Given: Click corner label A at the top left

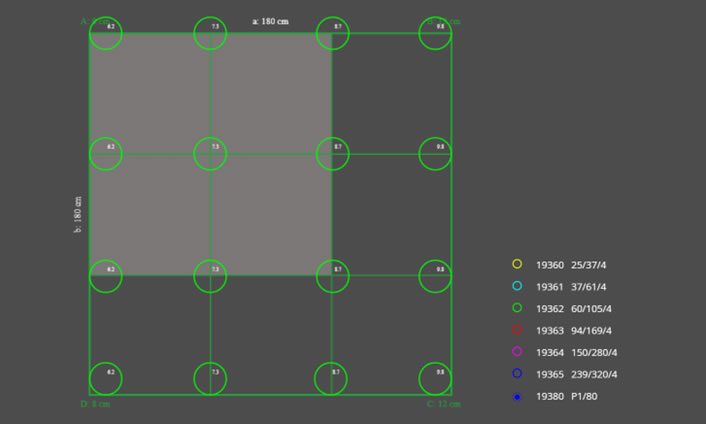Looking at the screenshot, I should click(95, 21).
